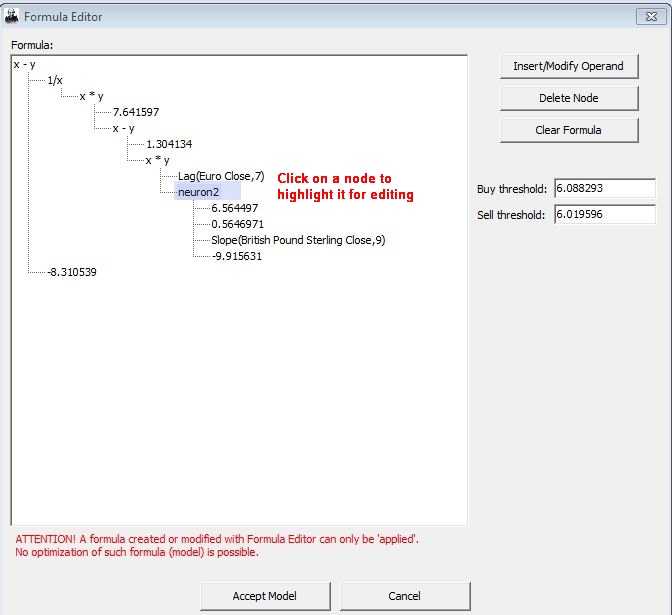
Task: Accept the model with Accept Model
Action: (x=264, y=596)
